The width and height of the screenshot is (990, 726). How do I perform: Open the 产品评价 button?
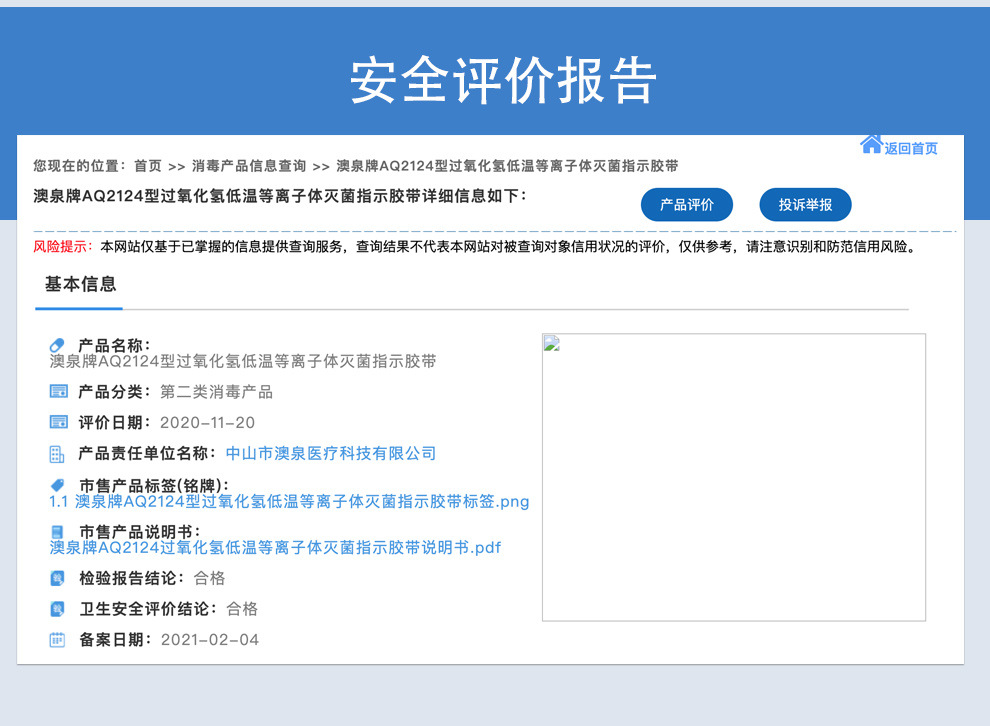click(687, 205)
